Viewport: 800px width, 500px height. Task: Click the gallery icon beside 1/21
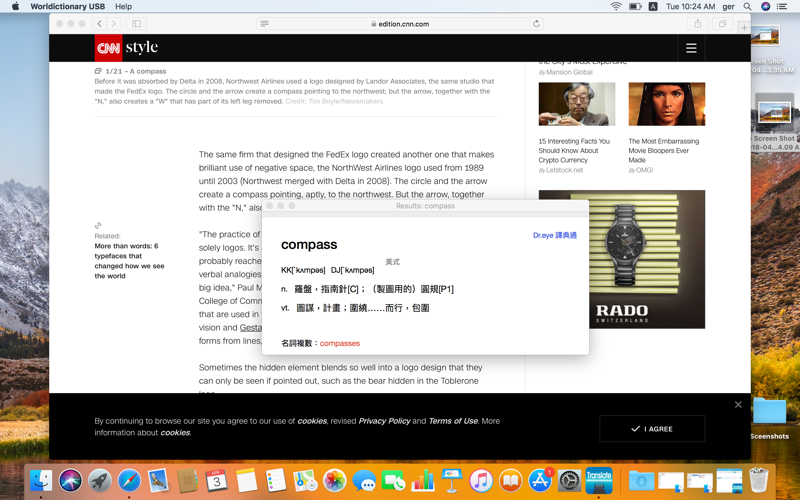98,71
